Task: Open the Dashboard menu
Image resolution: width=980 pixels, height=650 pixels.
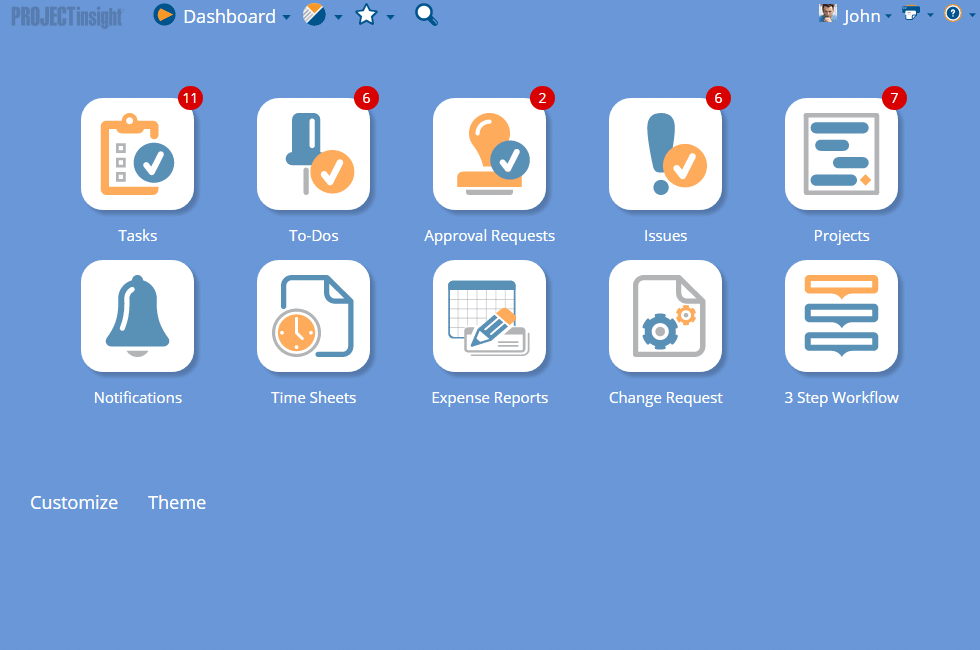Action: point(232,16)
